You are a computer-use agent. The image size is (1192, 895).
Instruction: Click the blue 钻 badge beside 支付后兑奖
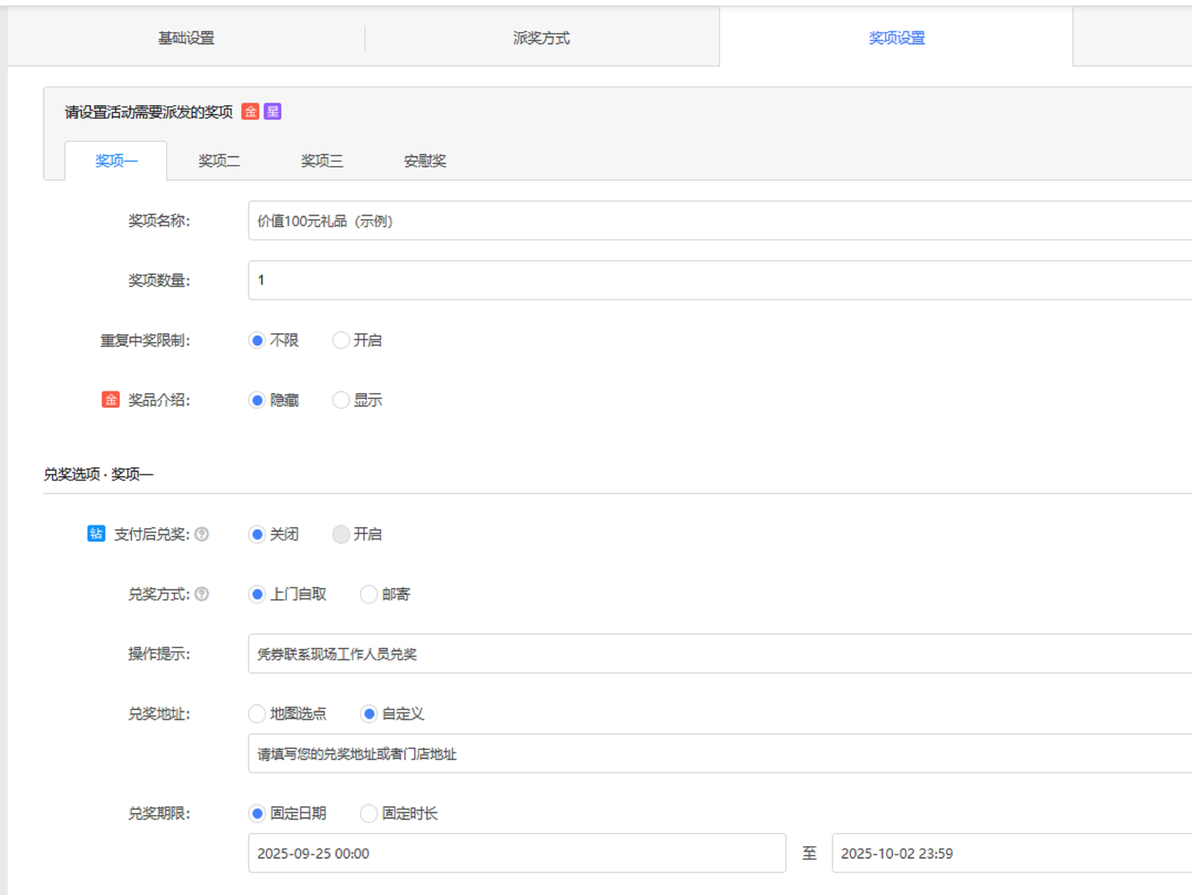[96, 534]
